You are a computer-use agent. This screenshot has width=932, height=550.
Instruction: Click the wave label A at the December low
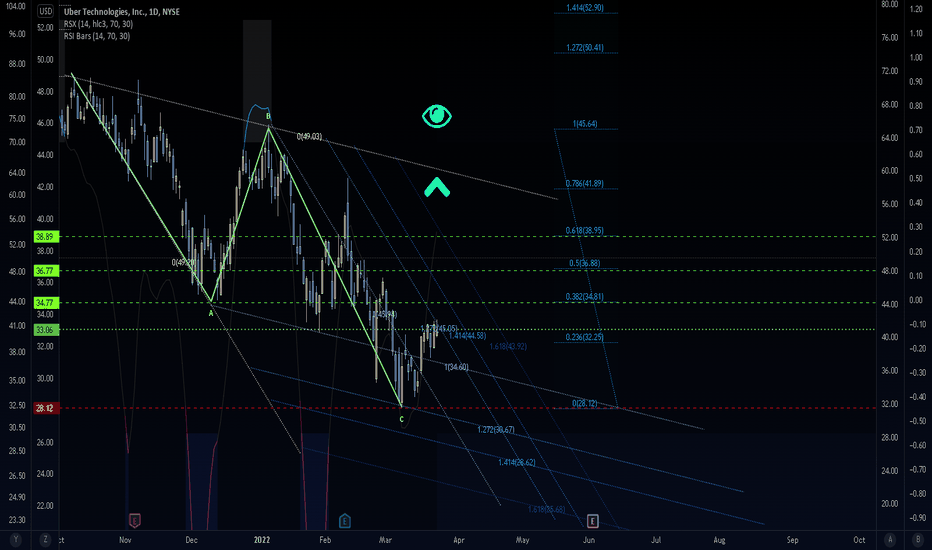211,313
